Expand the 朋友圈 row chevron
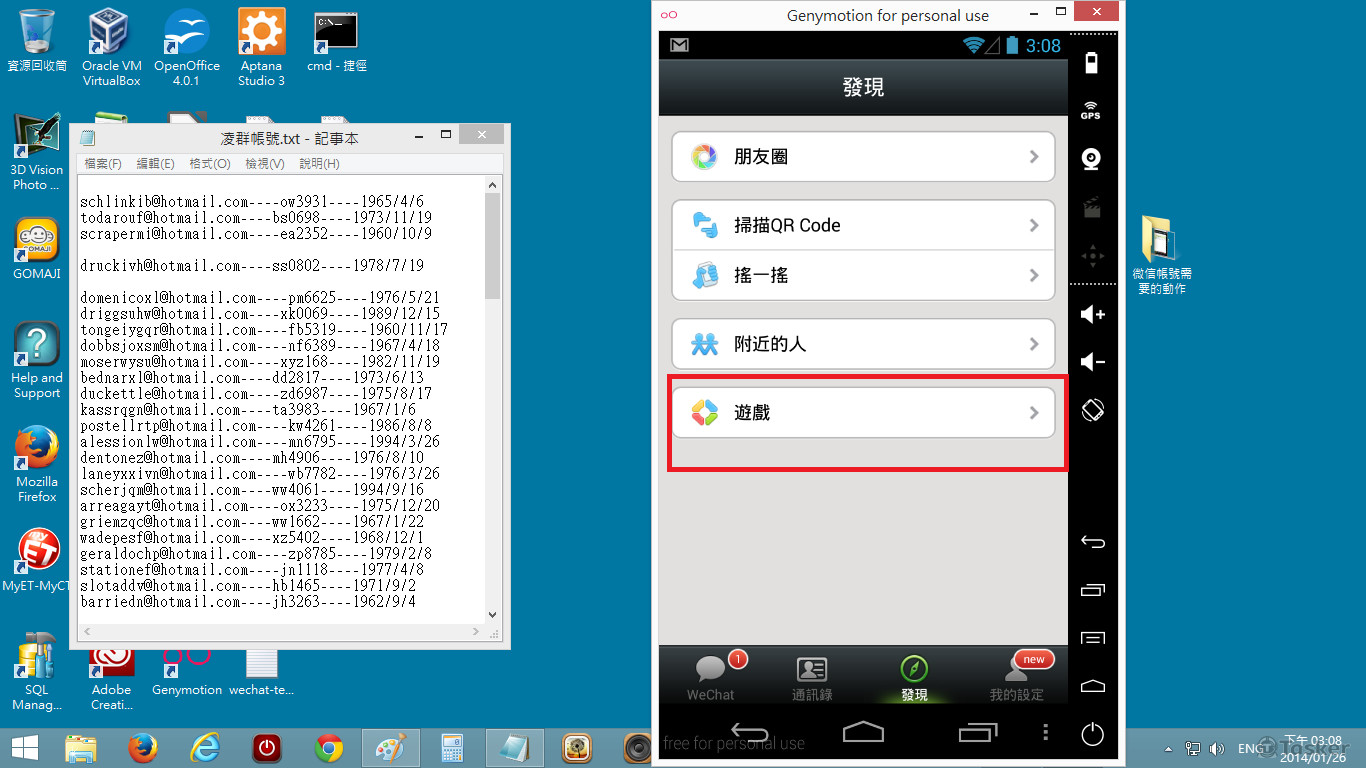The height and width of the screenshot is (768, 1366). tap(1034, 156)
